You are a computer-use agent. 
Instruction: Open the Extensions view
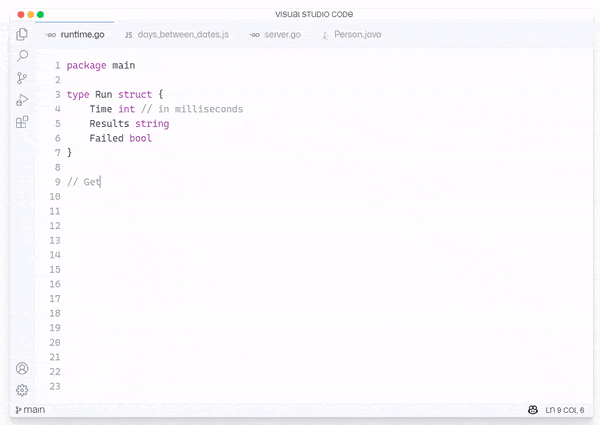pos(22,122)
